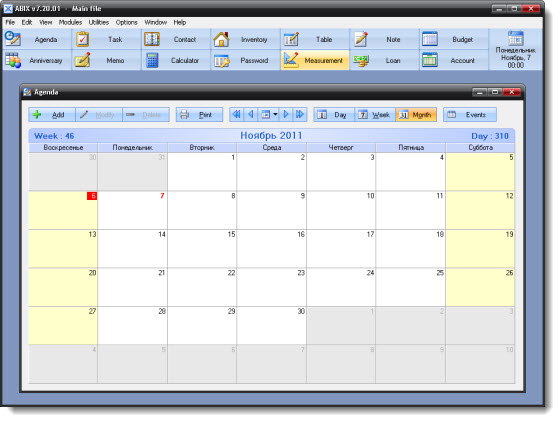Switch to Day view

click(x=334, y=115)
